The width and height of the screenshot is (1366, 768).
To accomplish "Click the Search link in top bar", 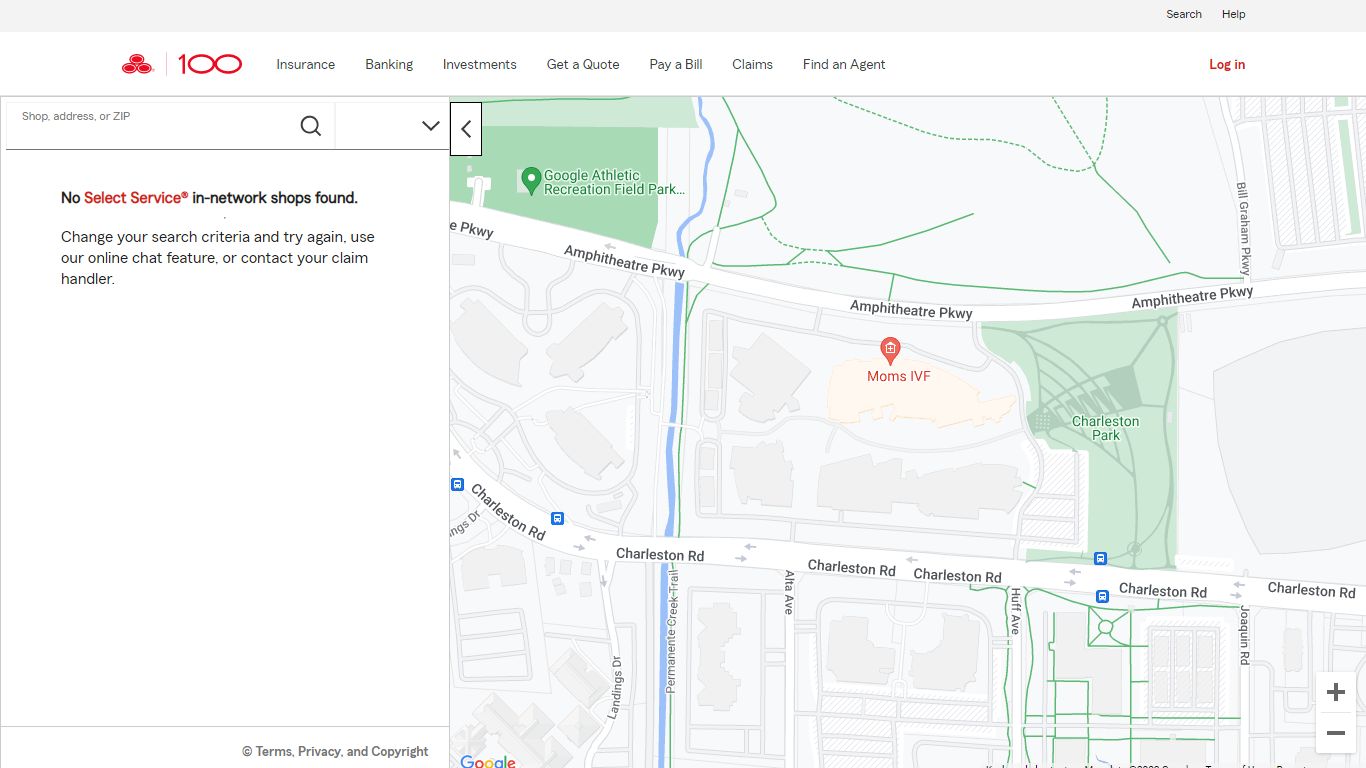I will pyautogui.click(x=1184, y=14).
